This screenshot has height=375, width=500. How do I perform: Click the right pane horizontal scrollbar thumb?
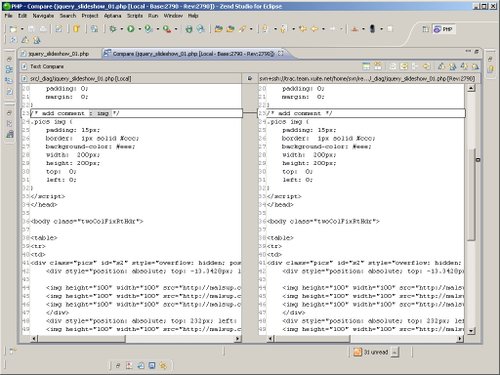tap(312, 339)
